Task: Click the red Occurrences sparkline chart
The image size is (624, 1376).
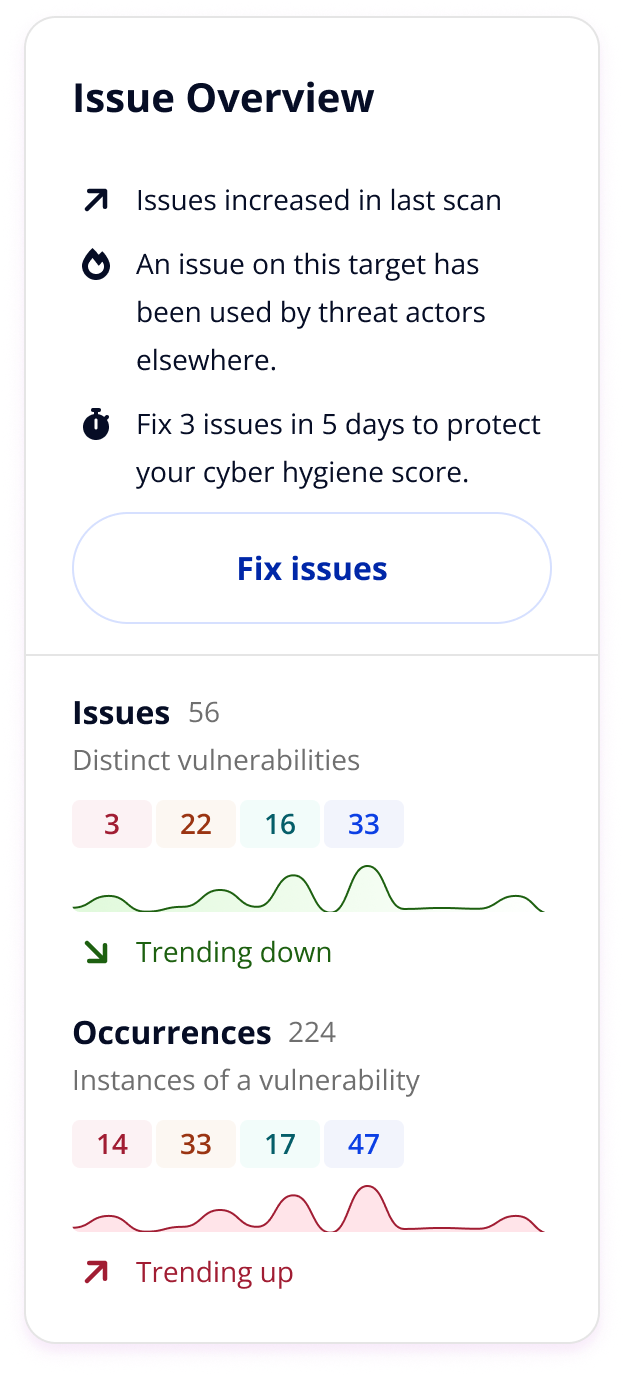Action: tap(308, 1211)
